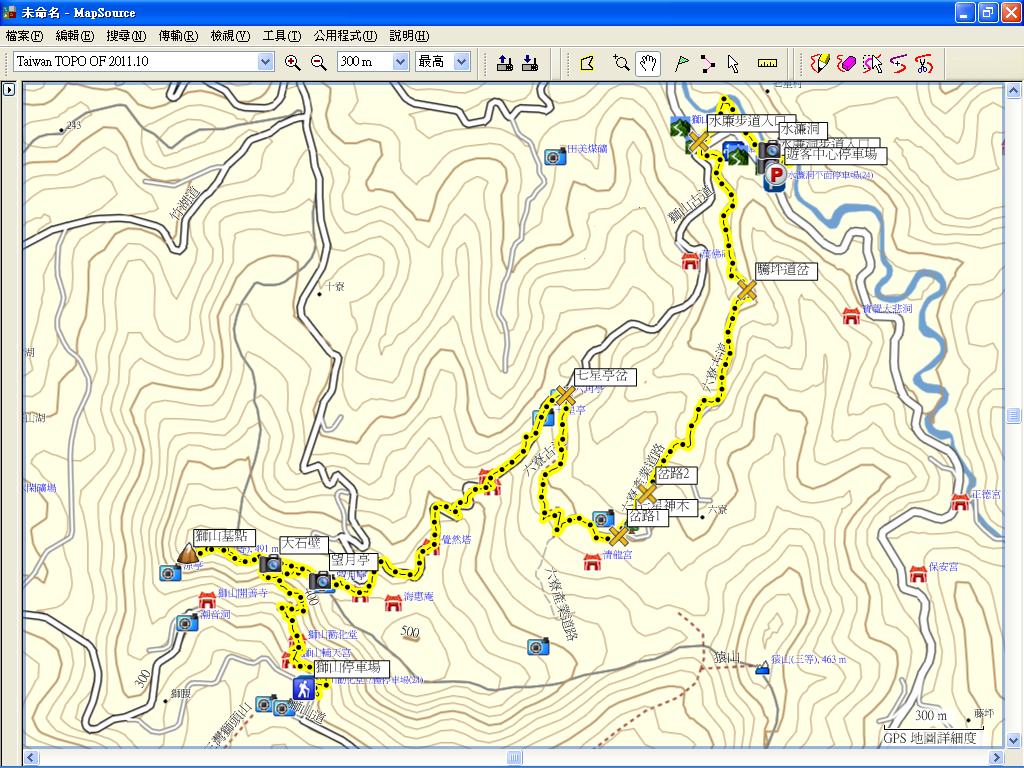
Task: Click the Send to Device icon
Action: [505, 63]
